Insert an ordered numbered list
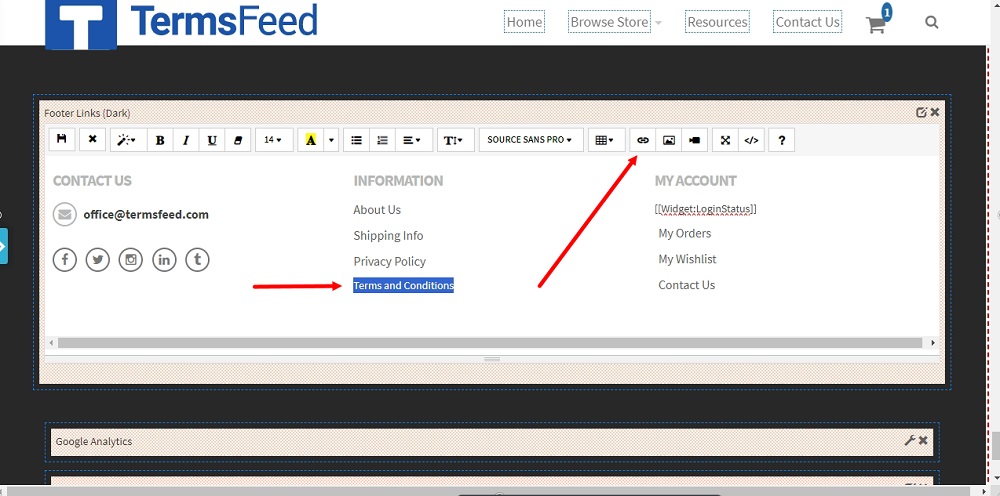Viewport: 1000px width, 496px height. point(382,140)
